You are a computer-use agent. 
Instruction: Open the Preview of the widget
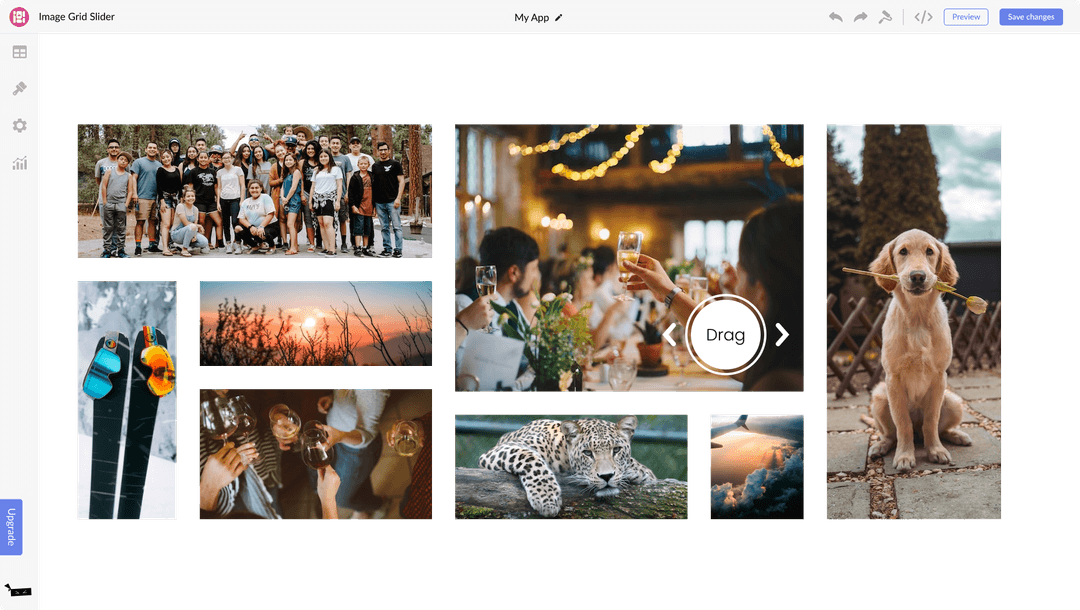pyautogui.click(x=965, y=16)
